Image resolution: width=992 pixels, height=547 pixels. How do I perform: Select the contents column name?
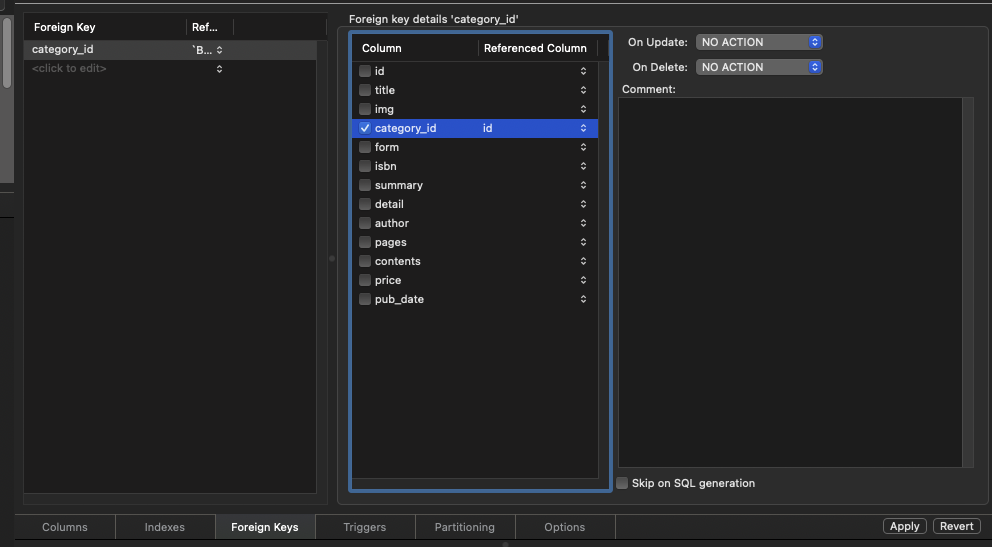tap(397, 261)
